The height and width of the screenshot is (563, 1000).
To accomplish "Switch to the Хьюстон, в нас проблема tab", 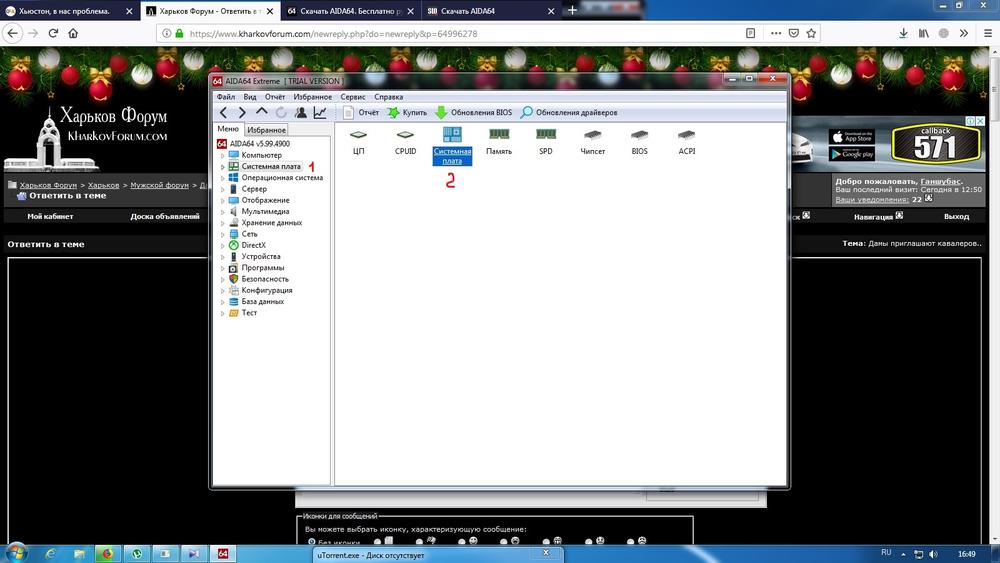I will (70, 11).
